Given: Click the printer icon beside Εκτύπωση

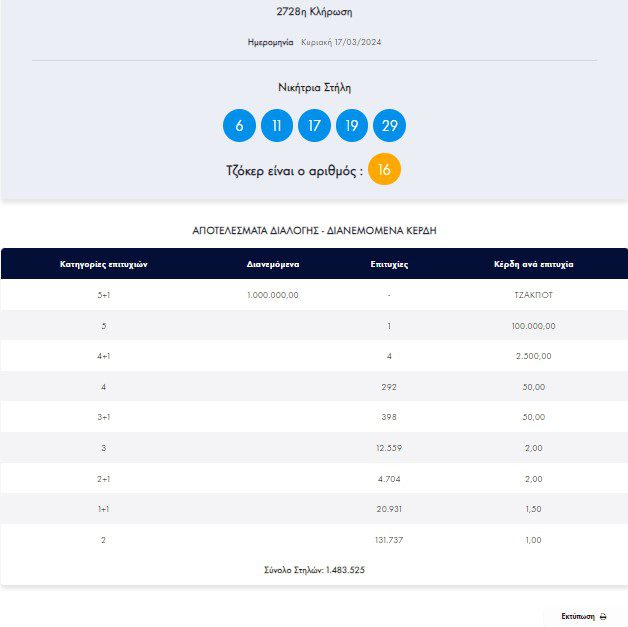Looking at the screenshot, I should (x=603, y=617).
